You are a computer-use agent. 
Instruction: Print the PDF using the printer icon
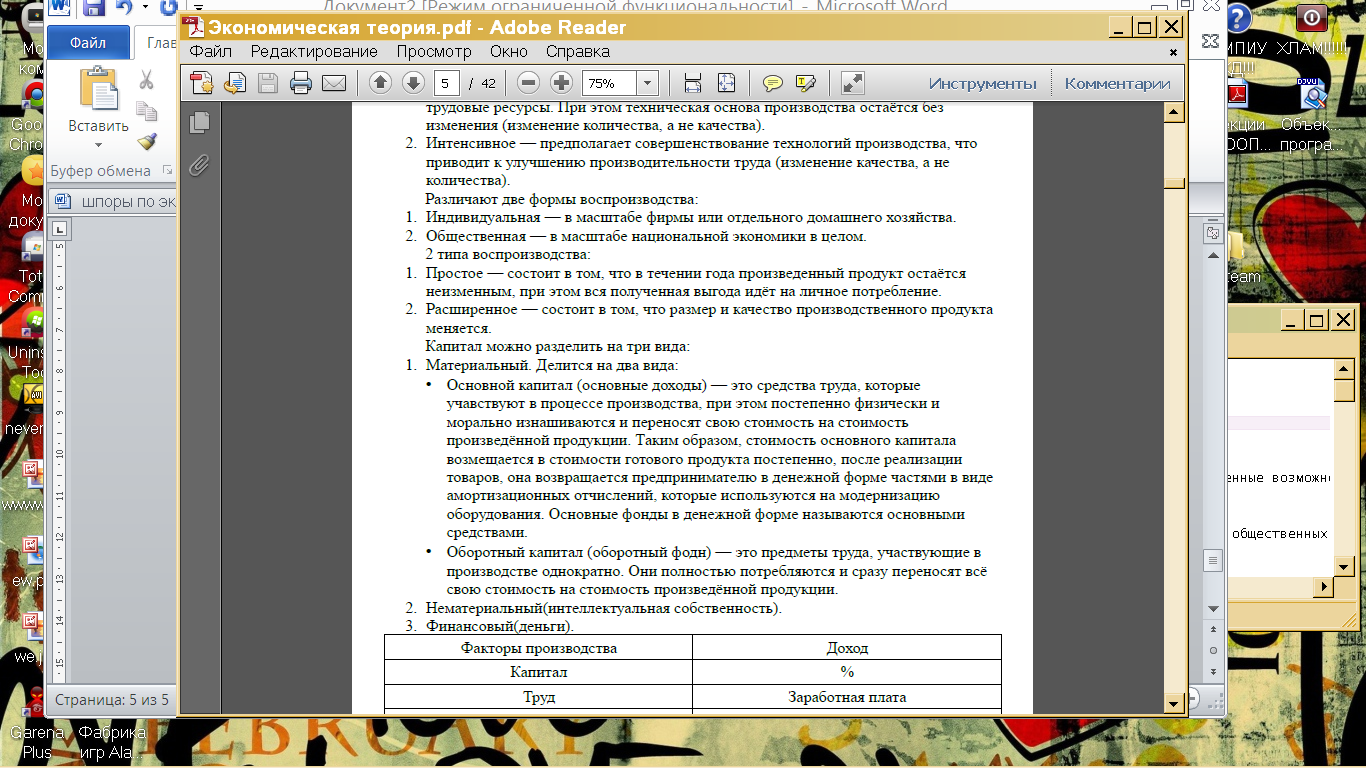click(301, 83)
